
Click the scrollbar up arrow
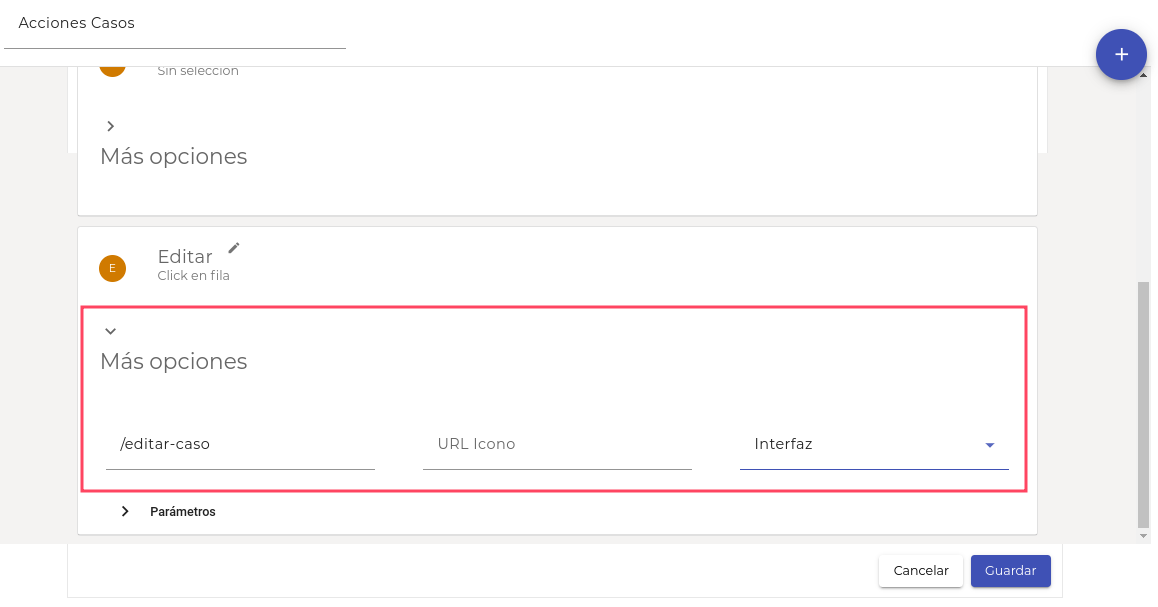pos(1143,75)
